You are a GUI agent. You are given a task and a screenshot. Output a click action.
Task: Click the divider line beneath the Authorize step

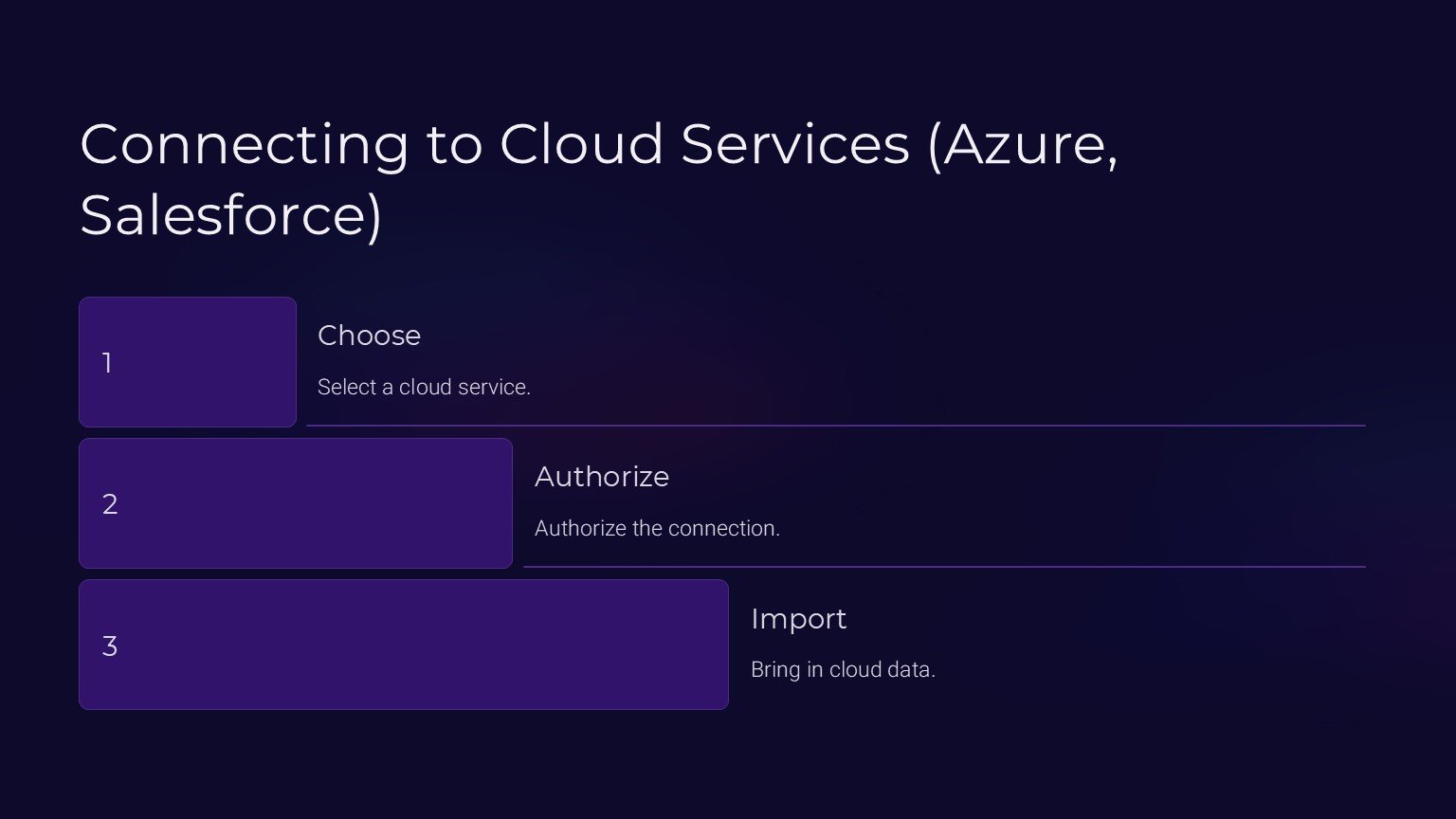click(x=943, y=567)
